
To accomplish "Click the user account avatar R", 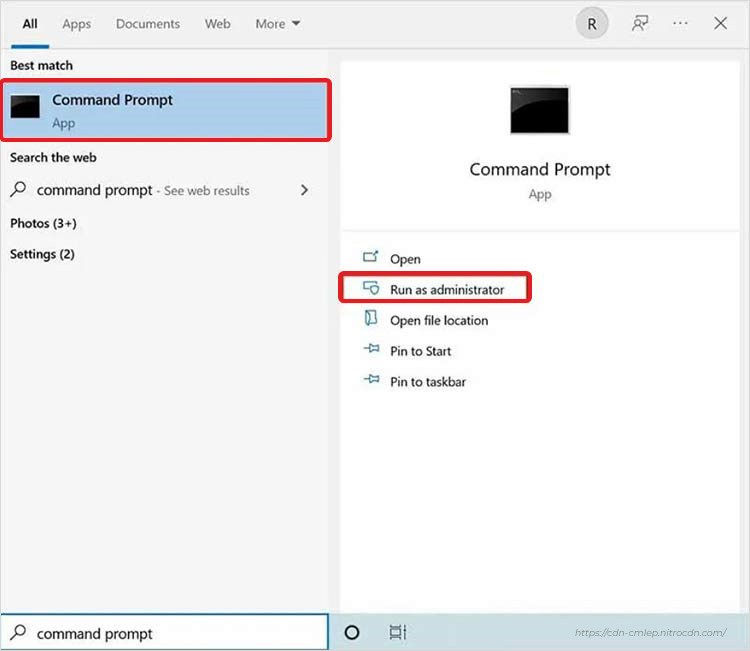I will click(592, 24).
